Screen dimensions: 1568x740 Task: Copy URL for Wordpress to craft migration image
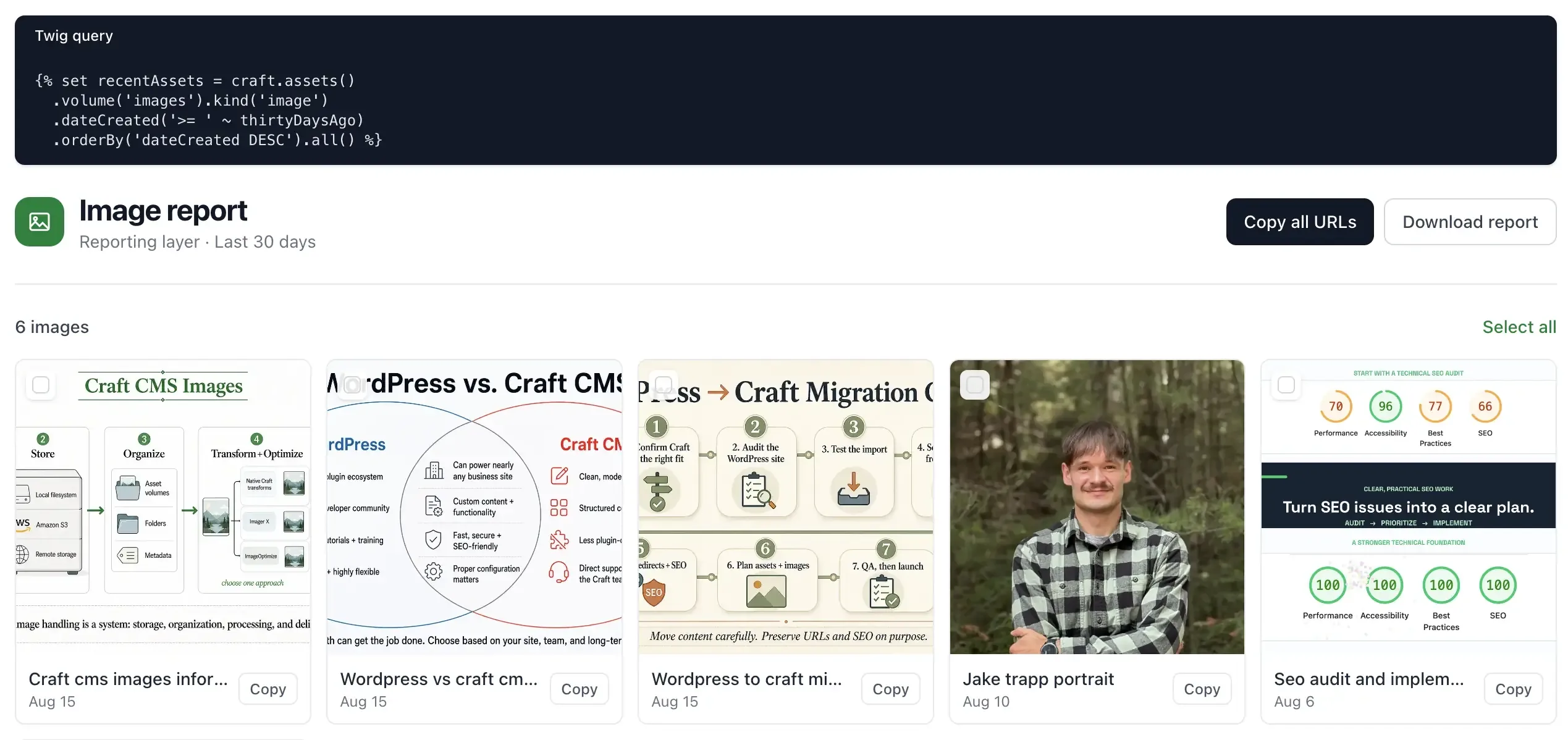tap(891, 689)
